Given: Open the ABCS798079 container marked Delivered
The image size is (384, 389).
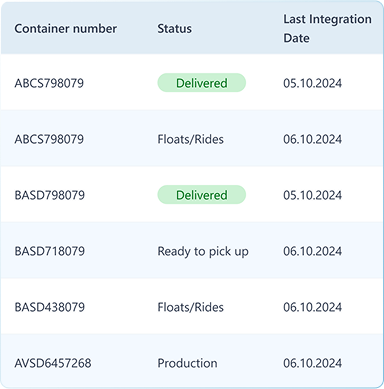Looking at the screenshot, I should (49, 83).
